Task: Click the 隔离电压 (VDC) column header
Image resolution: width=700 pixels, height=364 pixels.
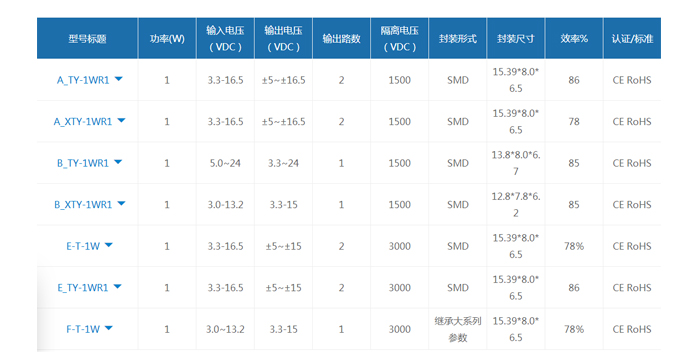Action: click(x=400, y=38)
